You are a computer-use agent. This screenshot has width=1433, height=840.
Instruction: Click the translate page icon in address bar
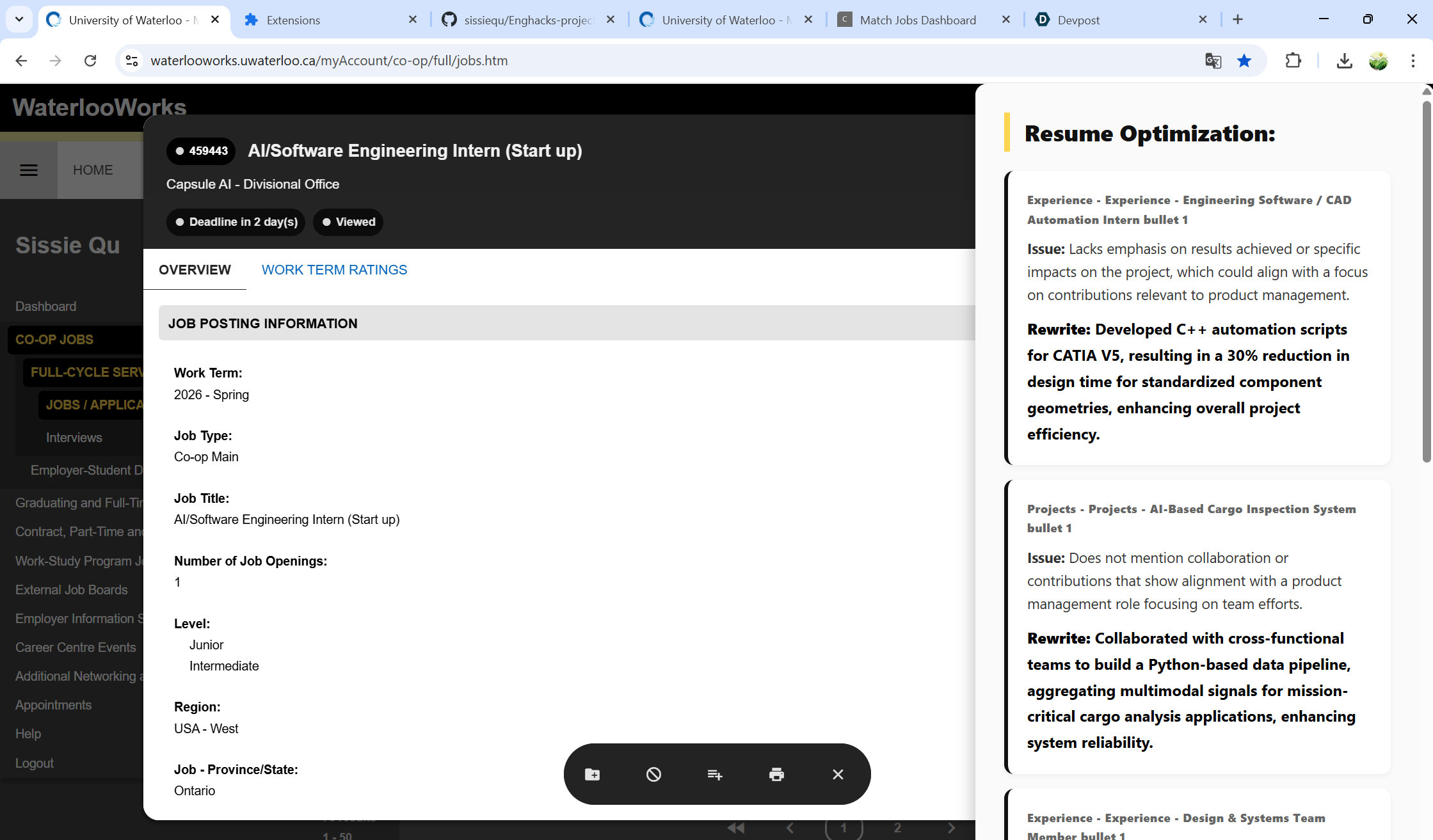[x=1213, y=61]
